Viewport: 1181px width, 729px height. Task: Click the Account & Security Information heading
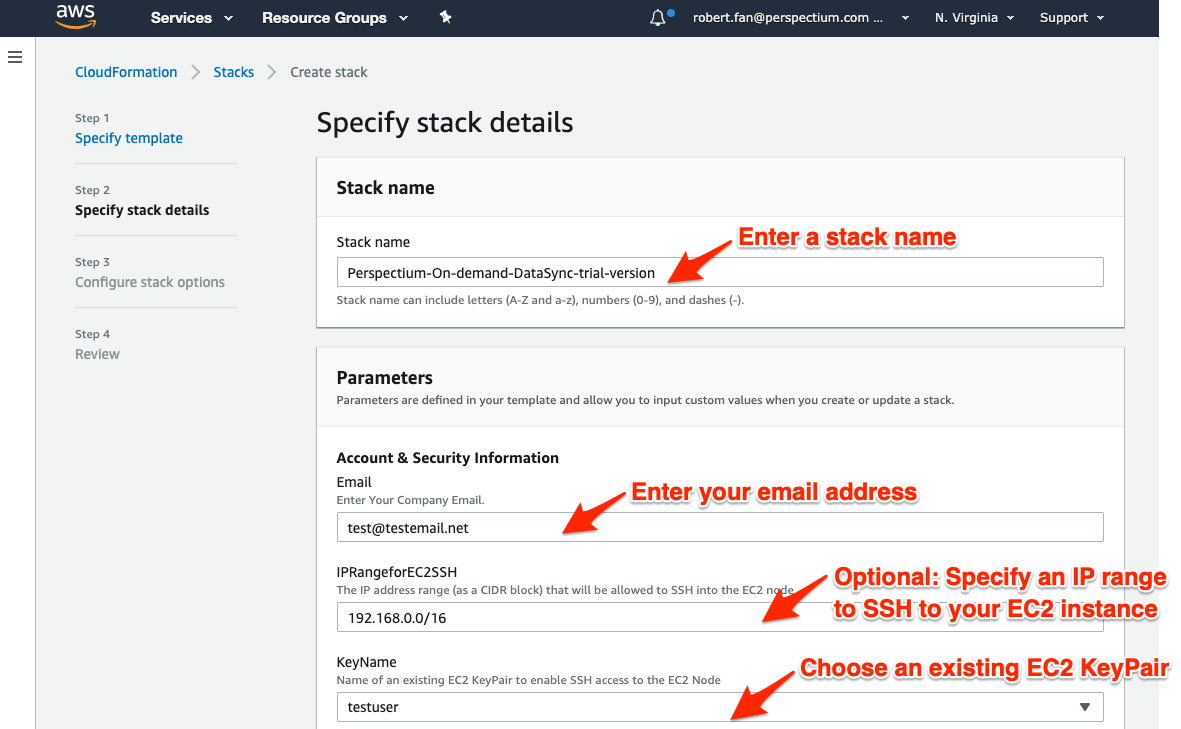tap(447, 458)
